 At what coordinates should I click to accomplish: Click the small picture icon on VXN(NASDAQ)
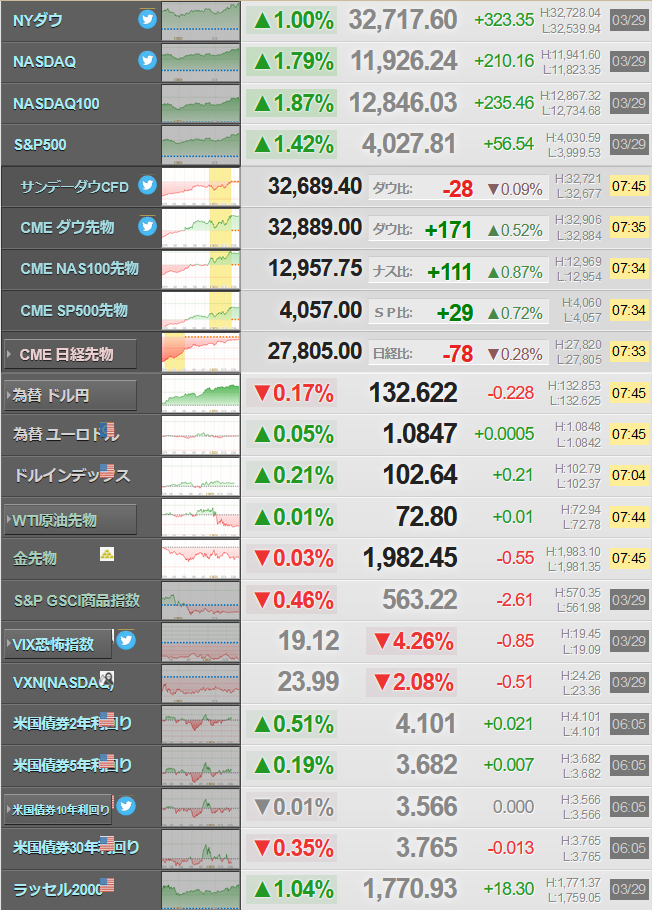[107, 678]
